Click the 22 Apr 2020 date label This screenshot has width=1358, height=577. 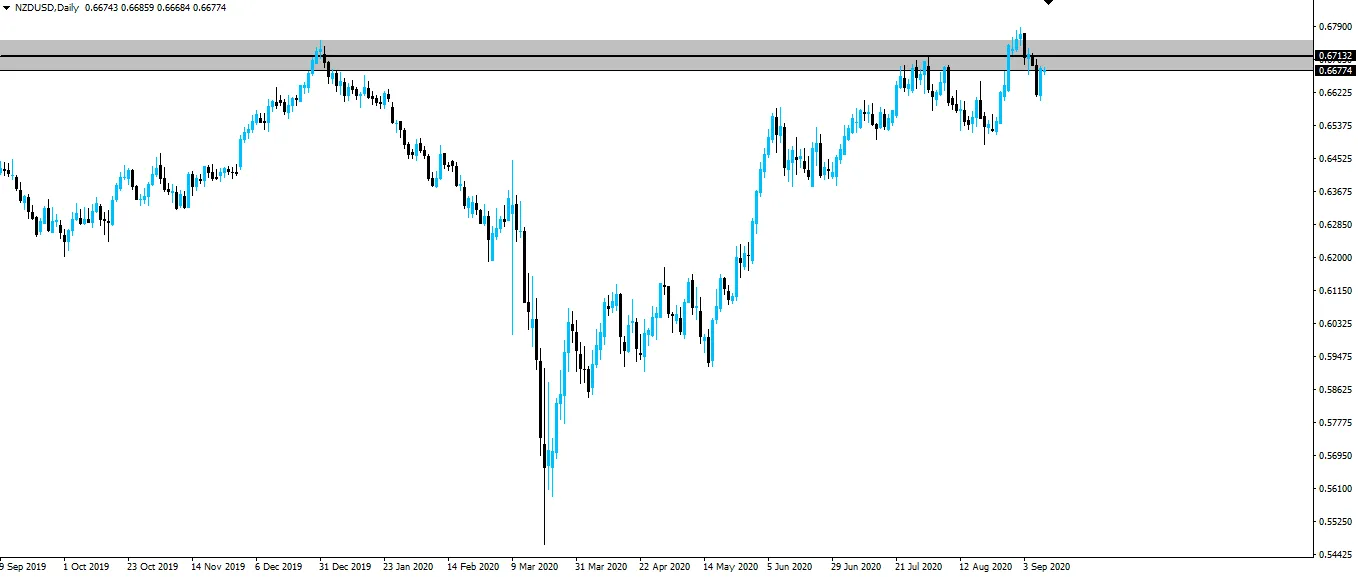pos(664,566)
